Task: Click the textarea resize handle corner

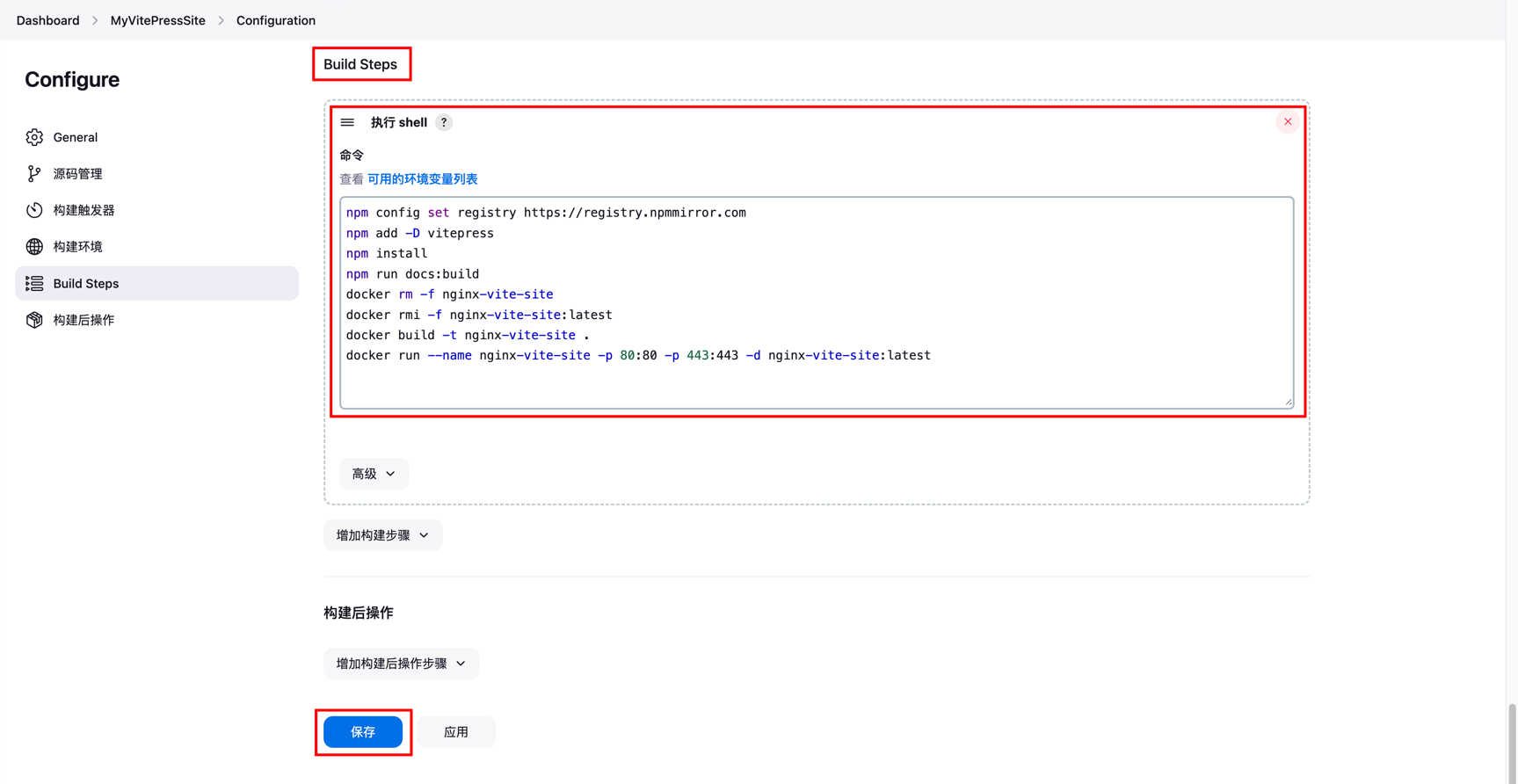Action: tap(1289, 403)
